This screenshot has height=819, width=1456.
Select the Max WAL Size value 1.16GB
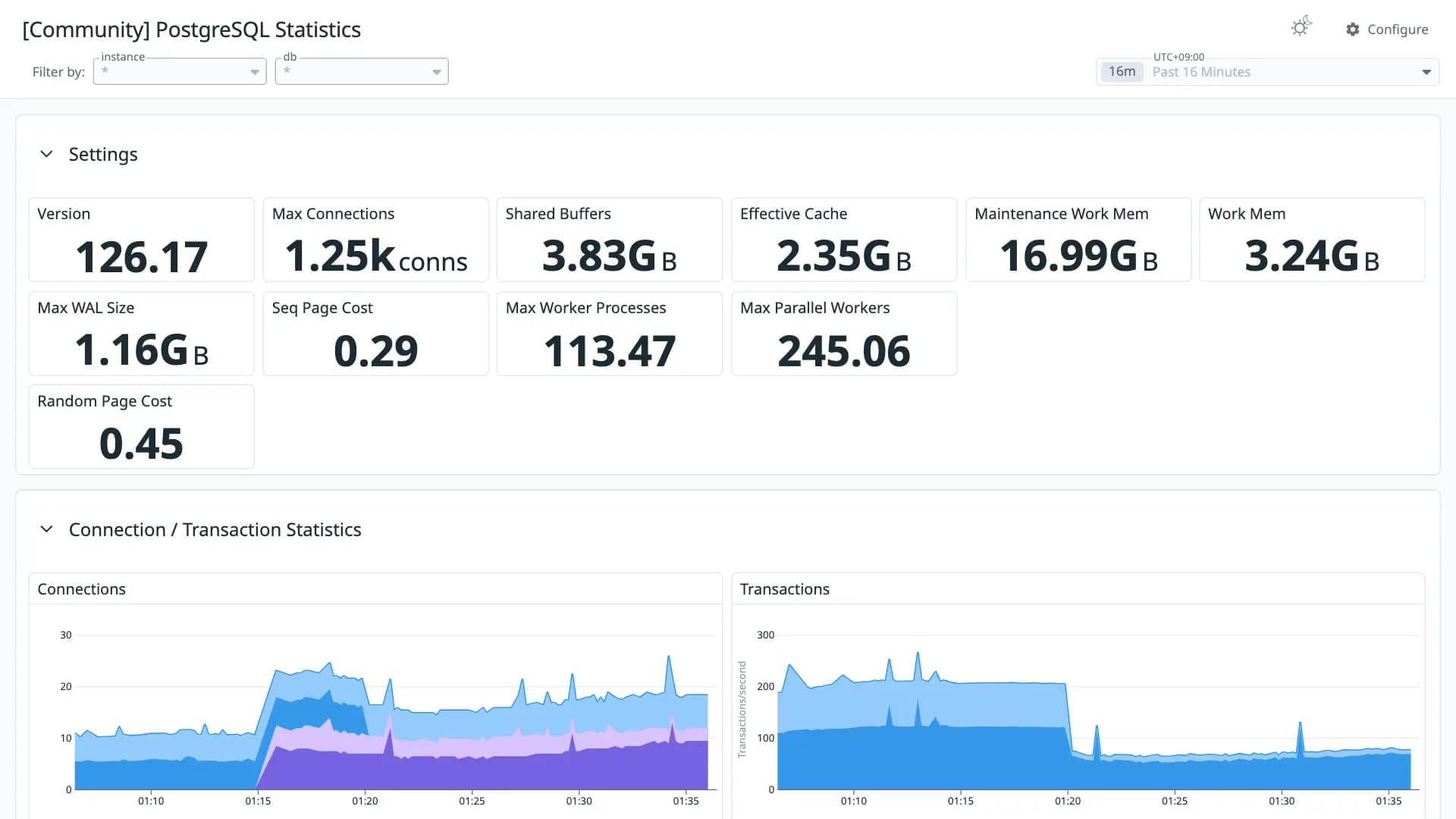click(x=141, y=350)
